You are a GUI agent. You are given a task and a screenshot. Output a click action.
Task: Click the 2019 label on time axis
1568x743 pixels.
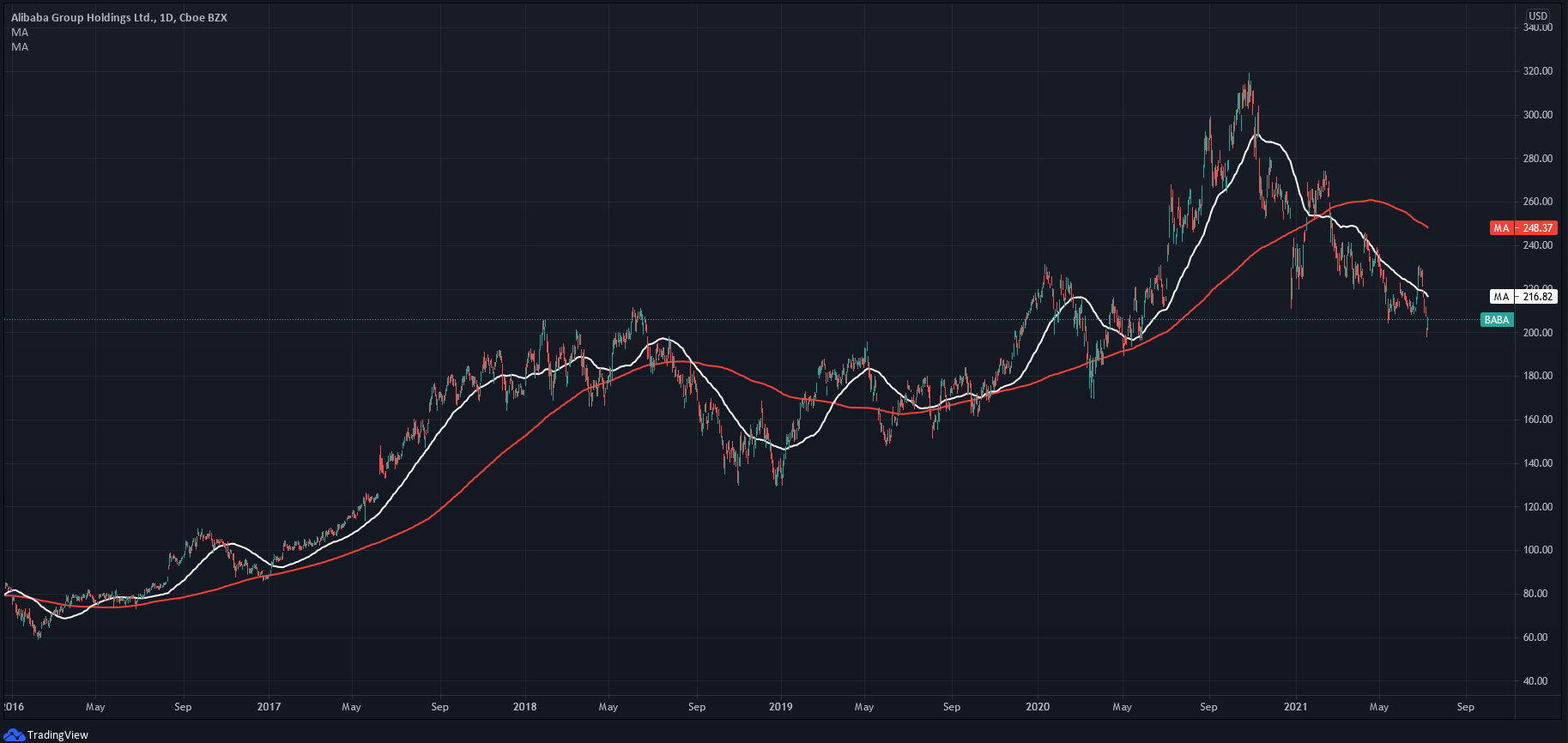780,707
